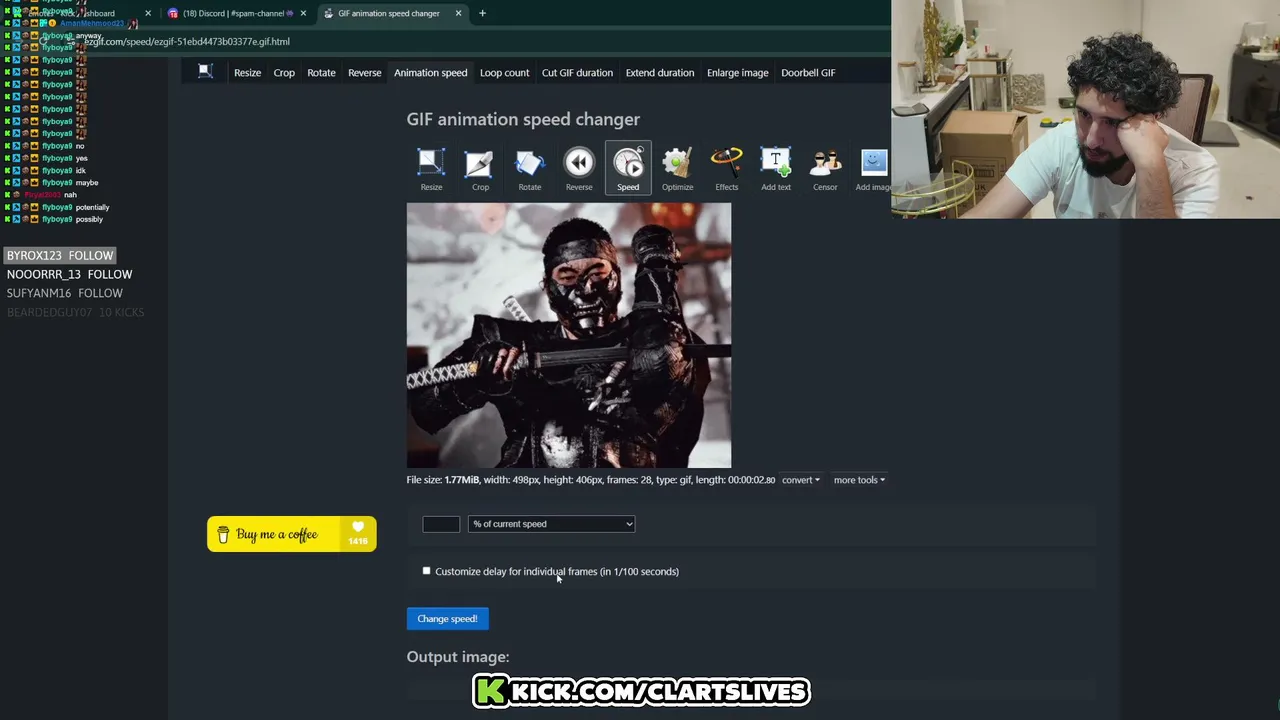
Task: Open Reverse in the top menu bar
Action: [x=364, y=72]
